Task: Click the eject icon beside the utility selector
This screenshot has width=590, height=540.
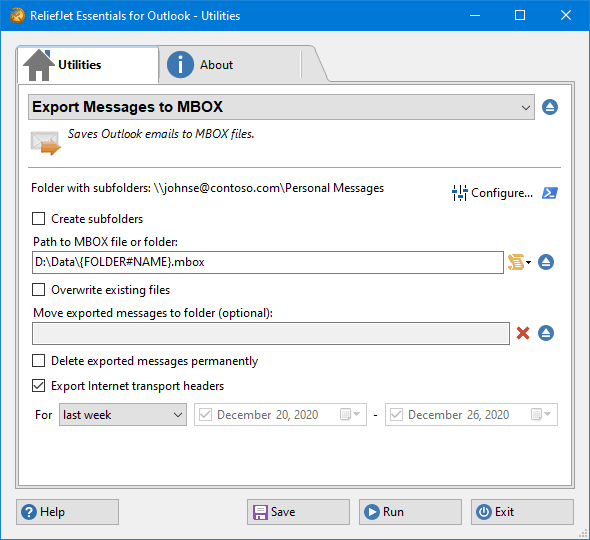Action: 550,107
